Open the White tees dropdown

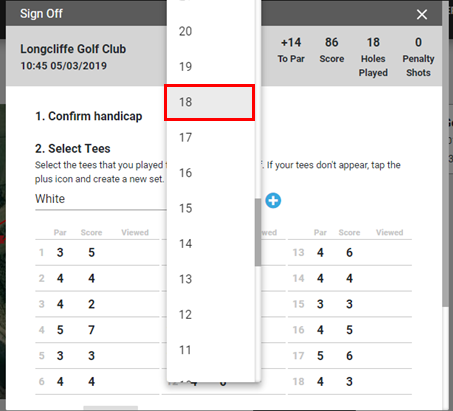(x=101, y=199)
